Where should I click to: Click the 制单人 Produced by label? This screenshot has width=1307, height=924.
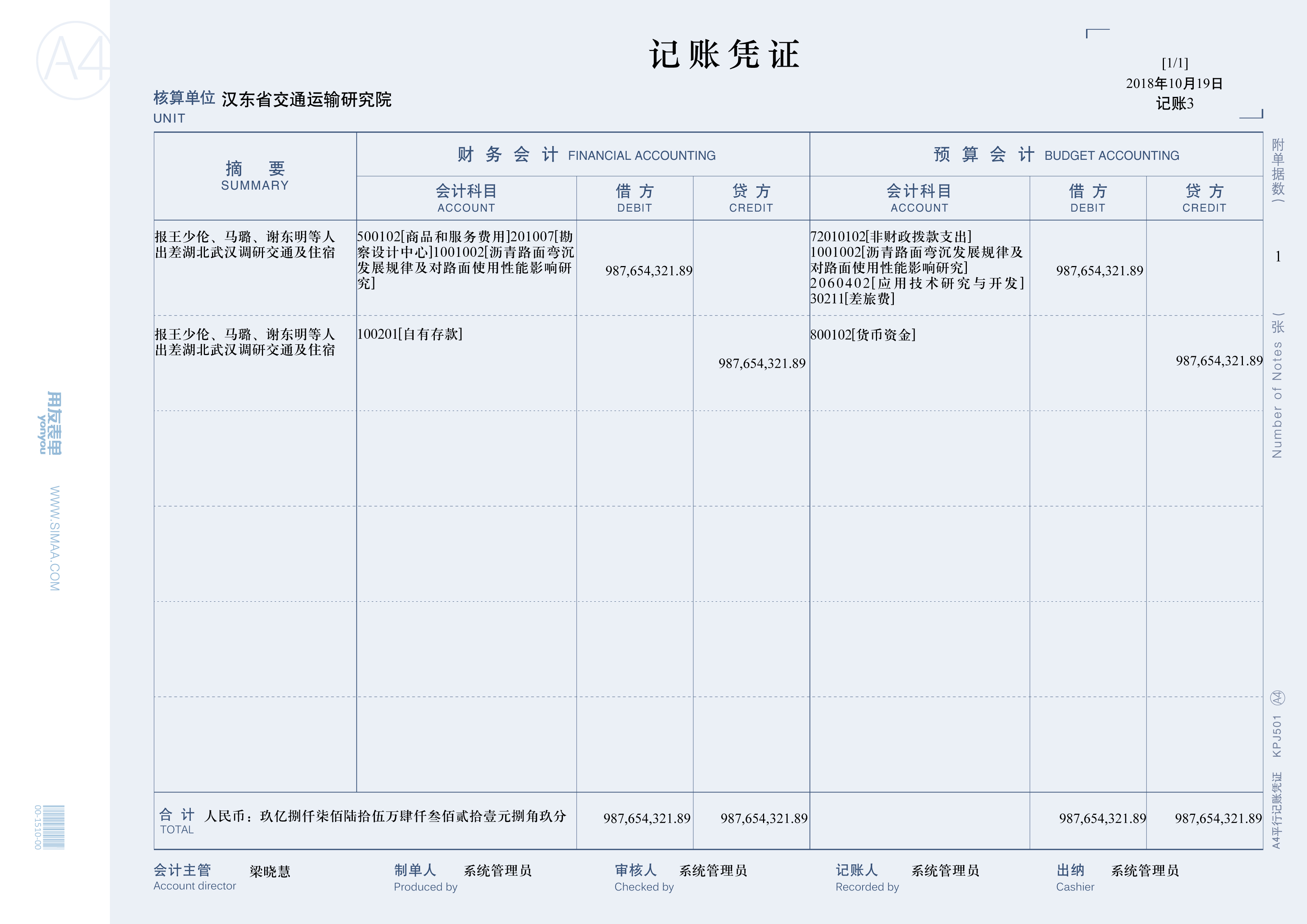(425, 877)
